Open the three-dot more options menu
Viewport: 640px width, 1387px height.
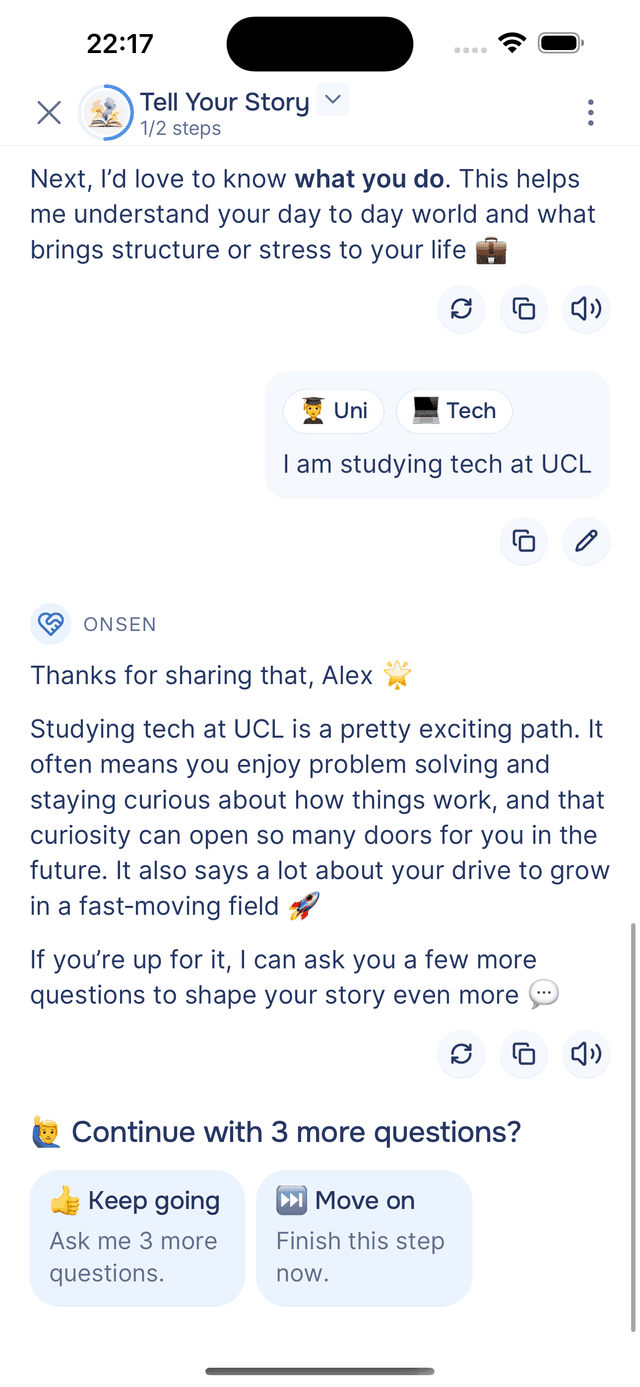point(591,112)
